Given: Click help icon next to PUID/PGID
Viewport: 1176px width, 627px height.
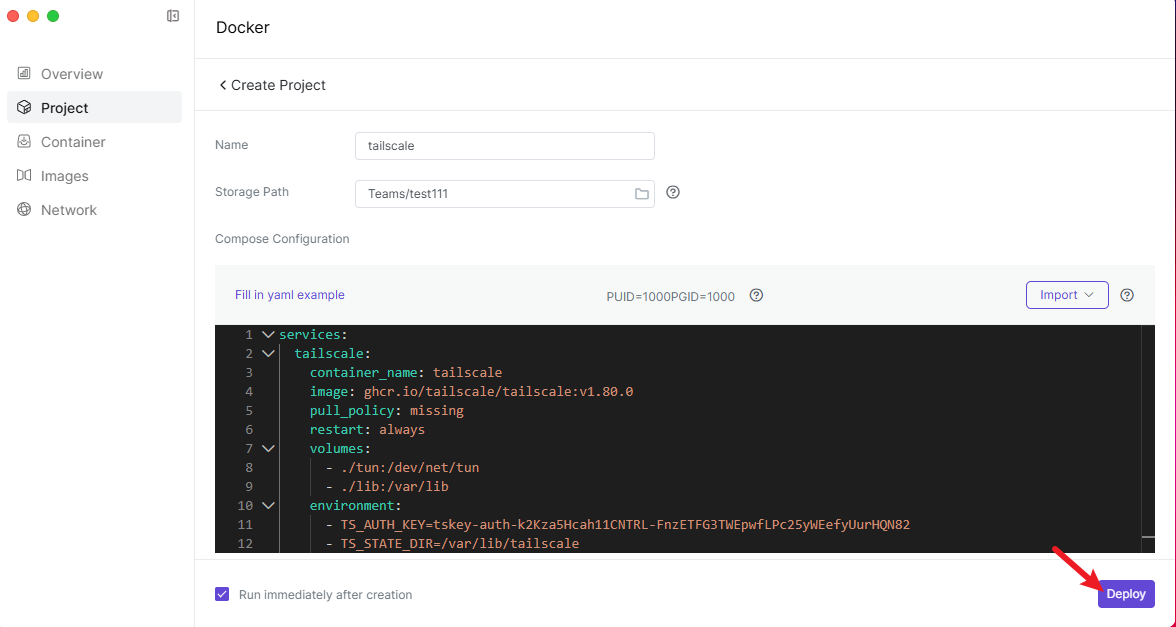Looking at the screenshot, I should 757,295.
